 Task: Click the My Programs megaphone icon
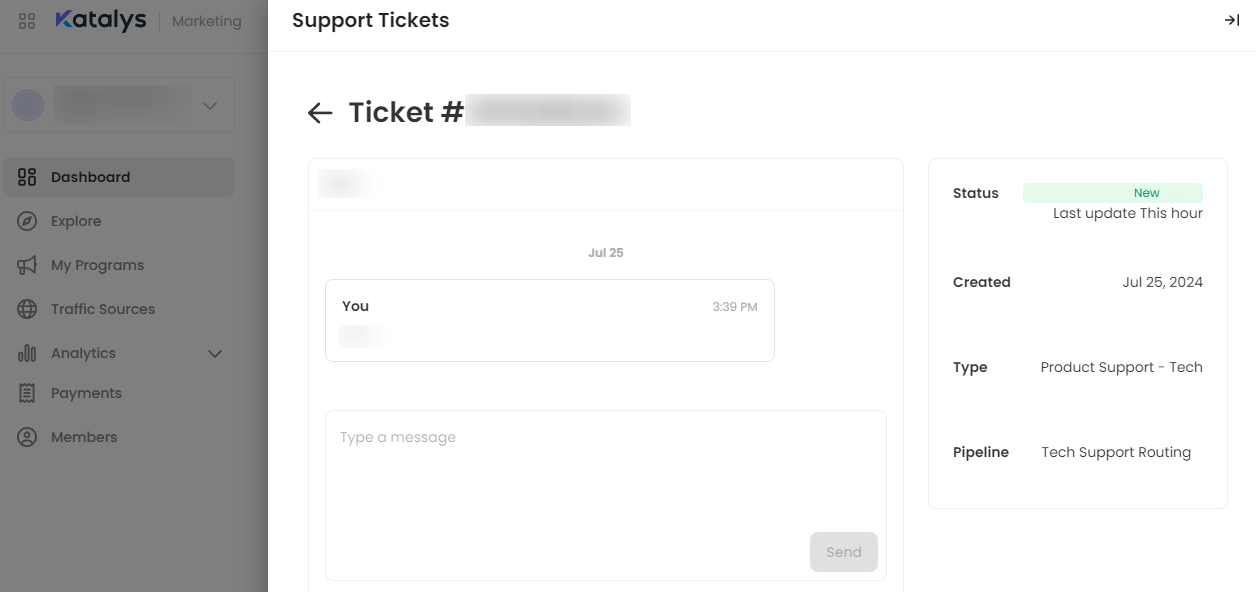27,265
